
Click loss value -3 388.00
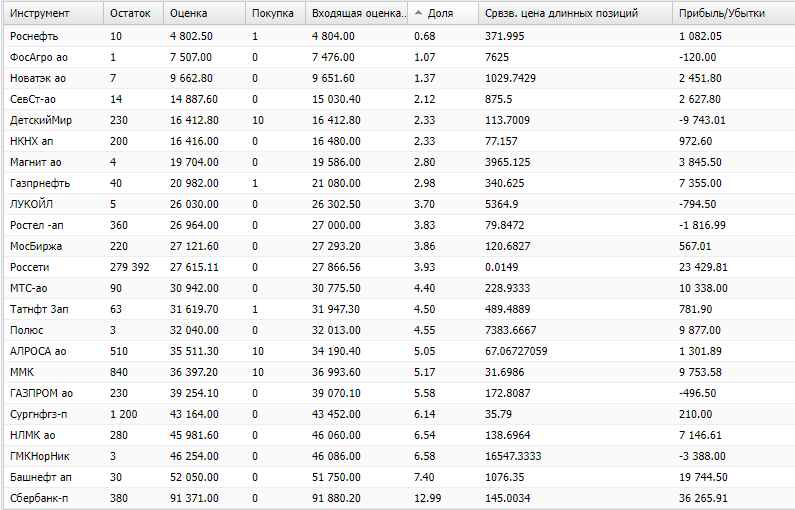[702, 456]
